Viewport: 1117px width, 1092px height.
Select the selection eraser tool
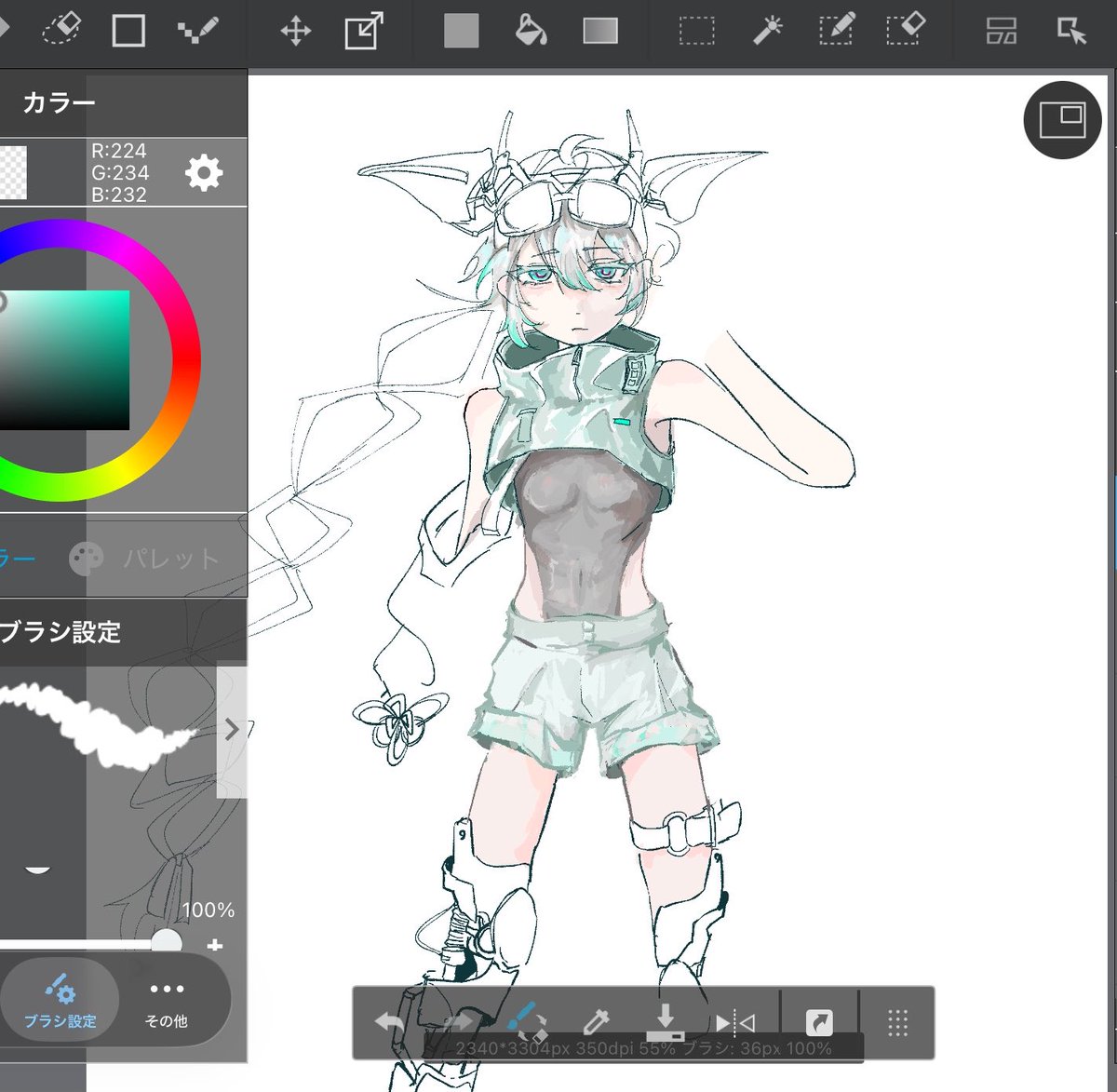[906, 30]
